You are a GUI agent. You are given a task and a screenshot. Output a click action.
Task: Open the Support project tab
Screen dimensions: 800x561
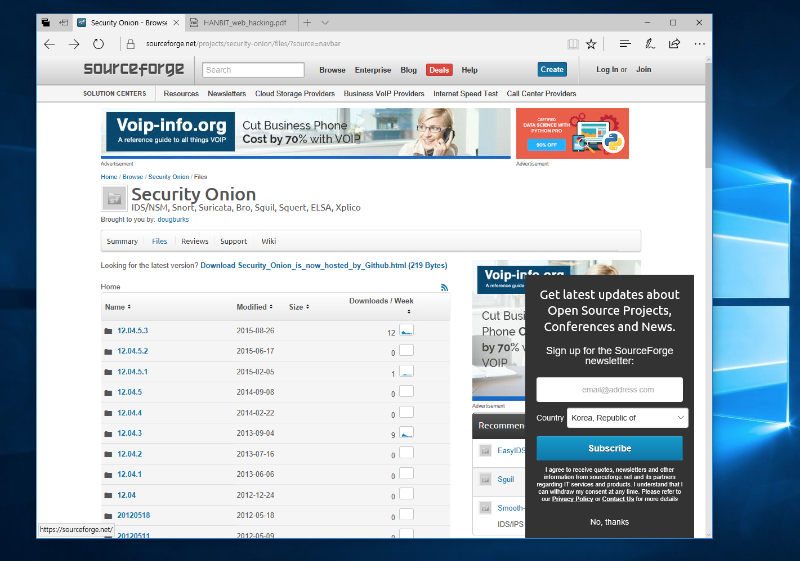[234, 241]
